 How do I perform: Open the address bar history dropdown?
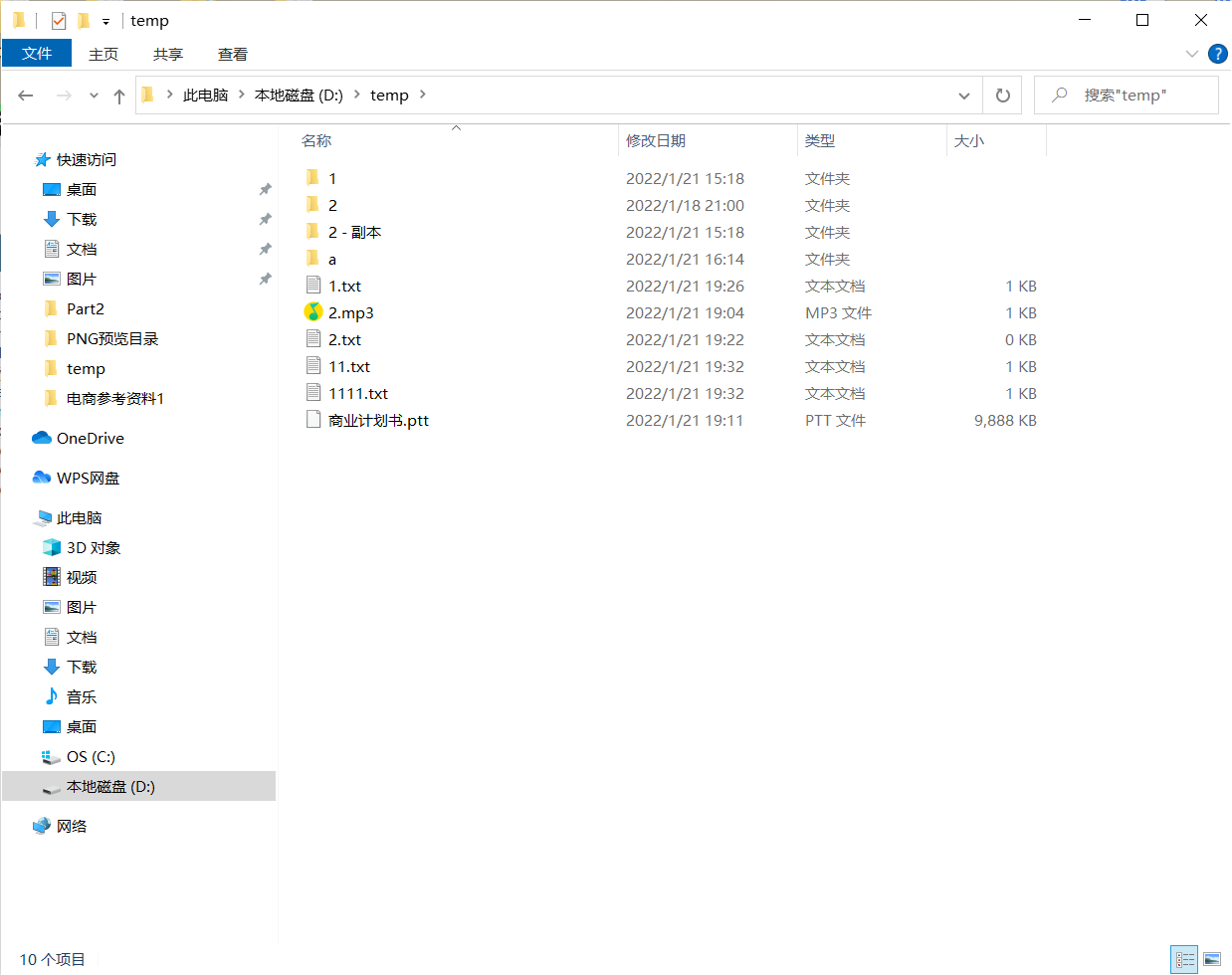(x=963, y=95)
